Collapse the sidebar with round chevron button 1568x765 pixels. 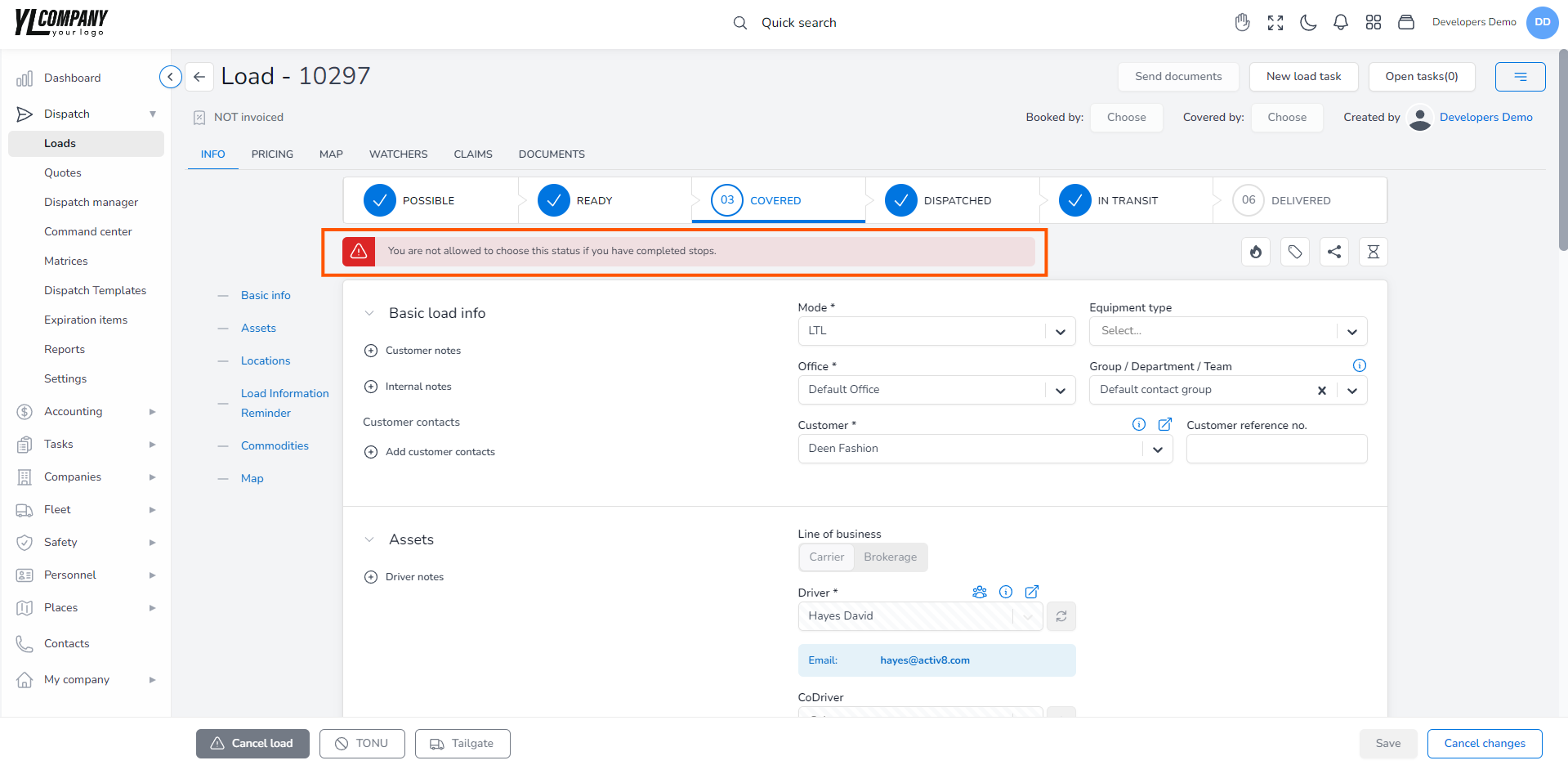coord(170,77)
